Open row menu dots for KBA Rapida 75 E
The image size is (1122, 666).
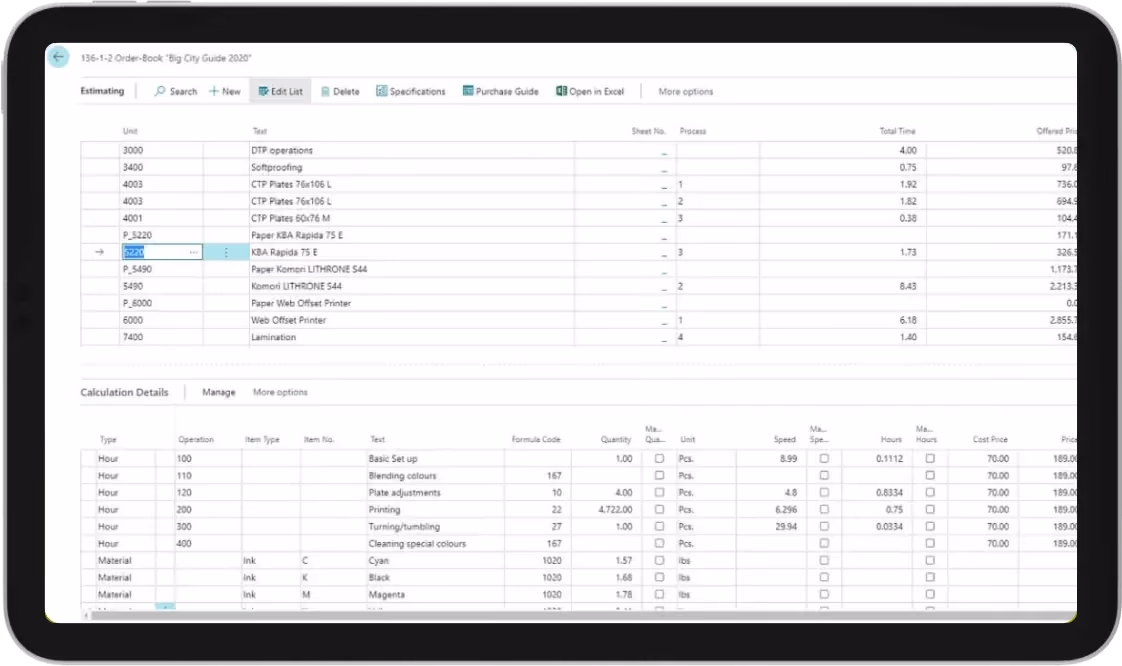click(x=226, y=253)
